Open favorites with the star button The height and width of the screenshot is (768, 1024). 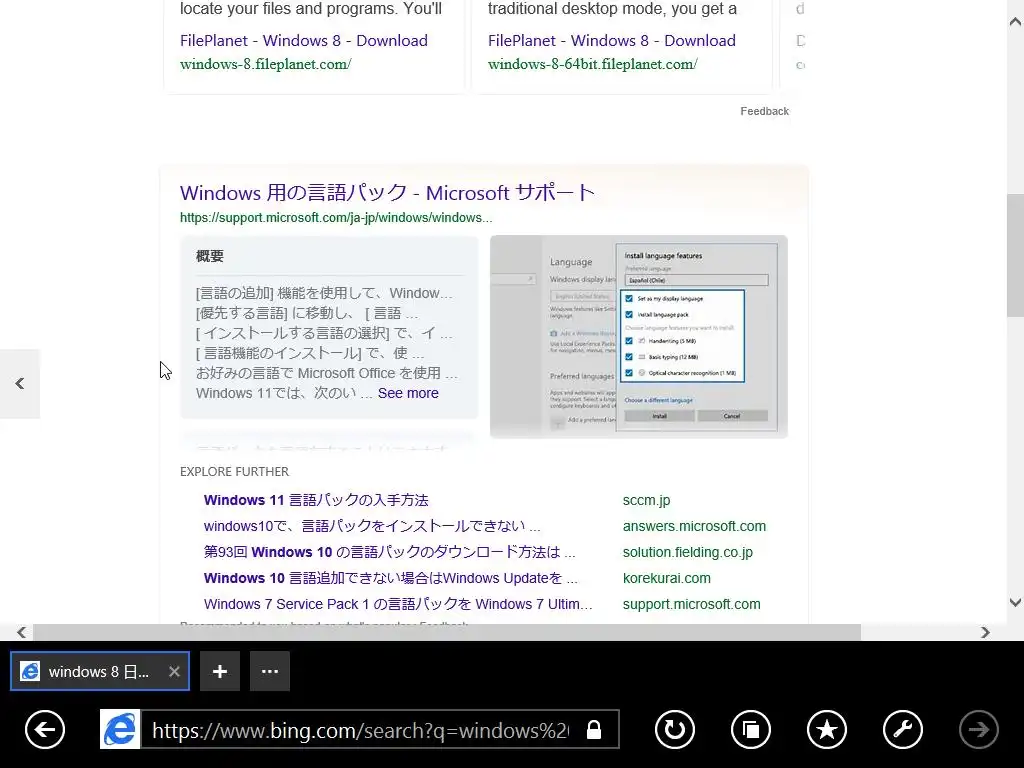(x=827, y=729)
